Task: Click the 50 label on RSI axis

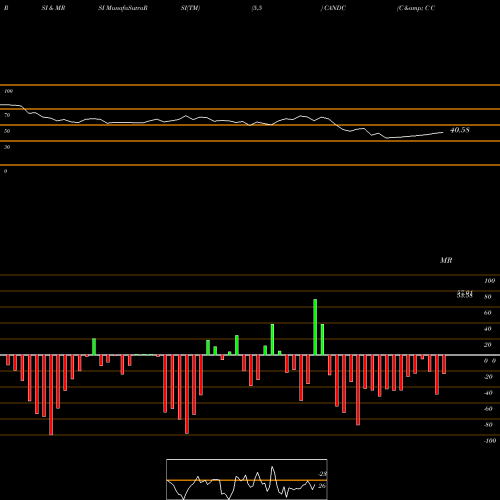Action: tap(7, 131)
